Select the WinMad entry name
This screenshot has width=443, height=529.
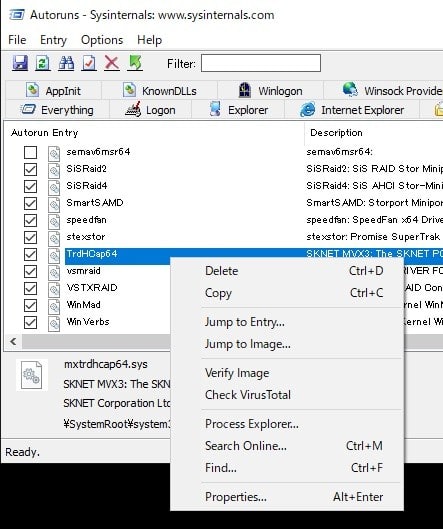tap(83, 305)
